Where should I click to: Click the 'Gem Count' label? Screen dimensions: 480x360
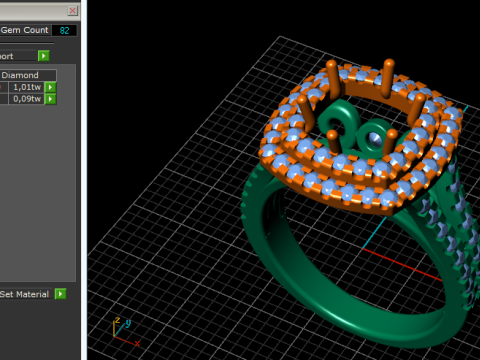(x=24, y=30)
